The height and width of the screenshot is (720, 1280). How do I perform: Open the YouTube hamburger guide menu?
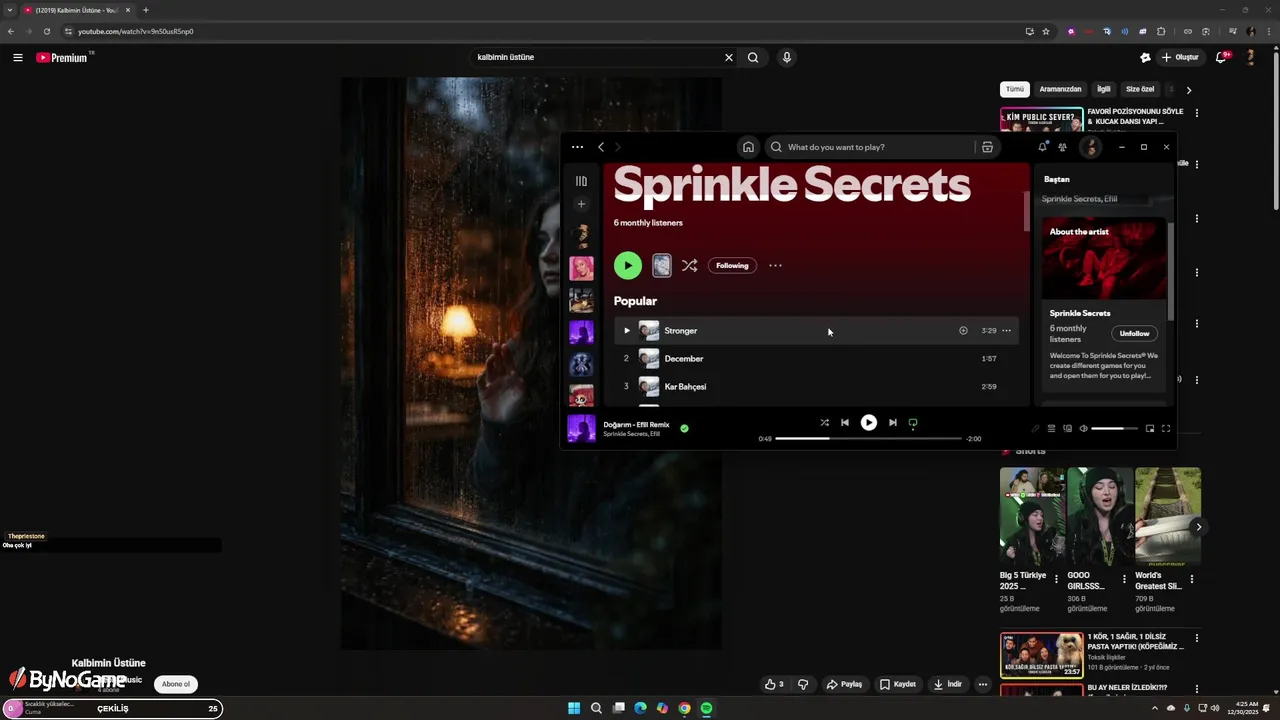click(x=18, y=58)
